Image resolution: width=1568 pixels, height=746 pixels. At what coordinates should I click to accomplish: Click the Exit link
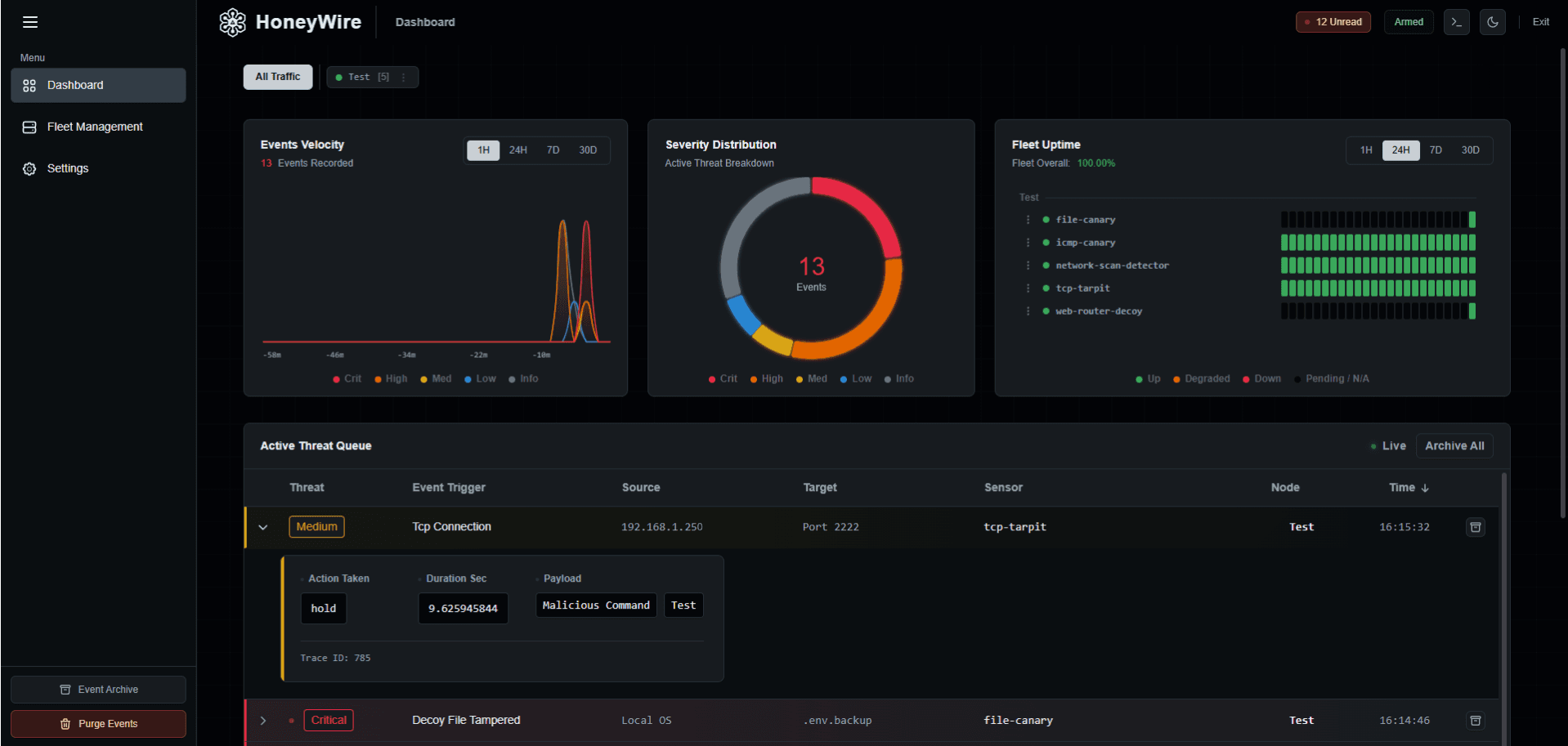point(1540,22)
